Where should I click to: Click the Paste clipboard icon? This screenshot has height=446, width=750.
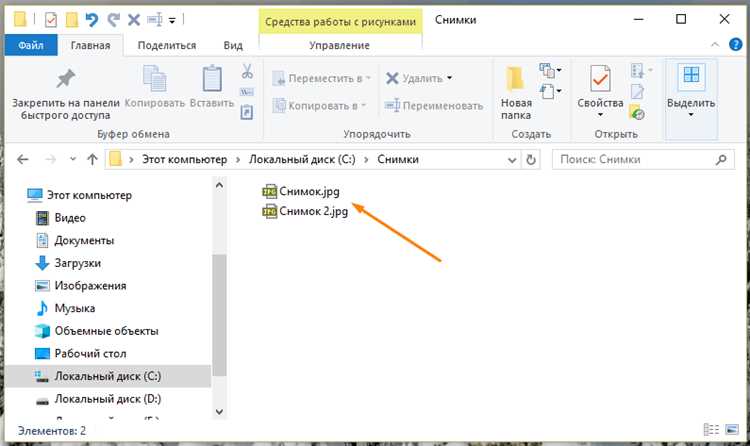(x=212, y=78)
